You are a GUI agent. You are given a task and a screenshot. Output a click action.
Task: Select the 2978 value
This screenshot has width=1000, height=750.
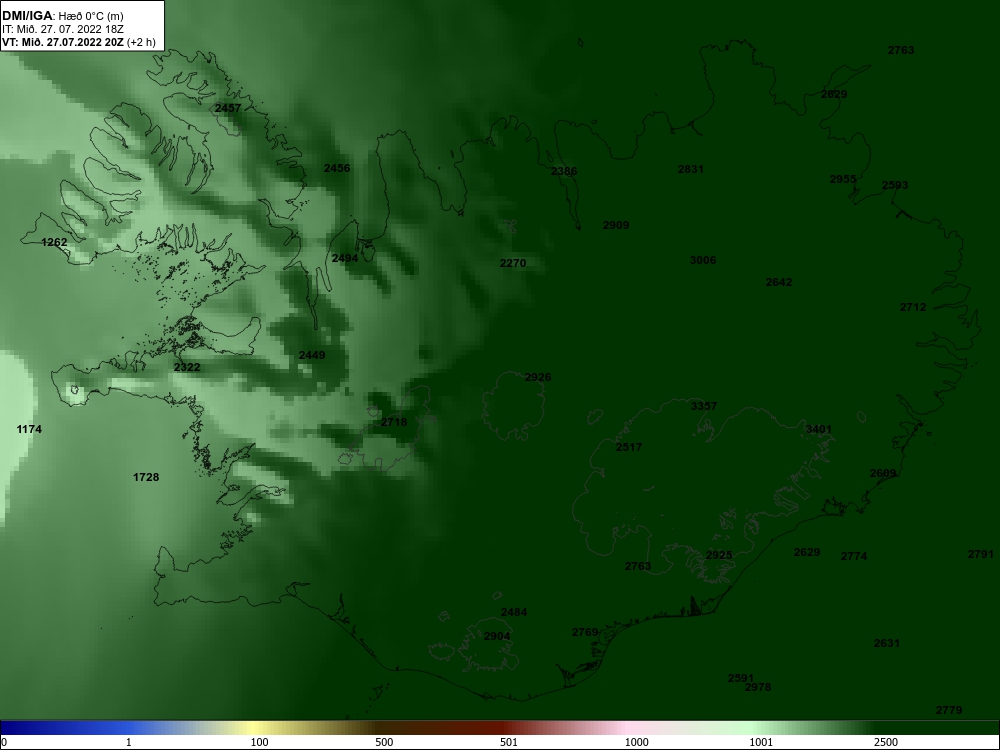[x=758, y=688]
